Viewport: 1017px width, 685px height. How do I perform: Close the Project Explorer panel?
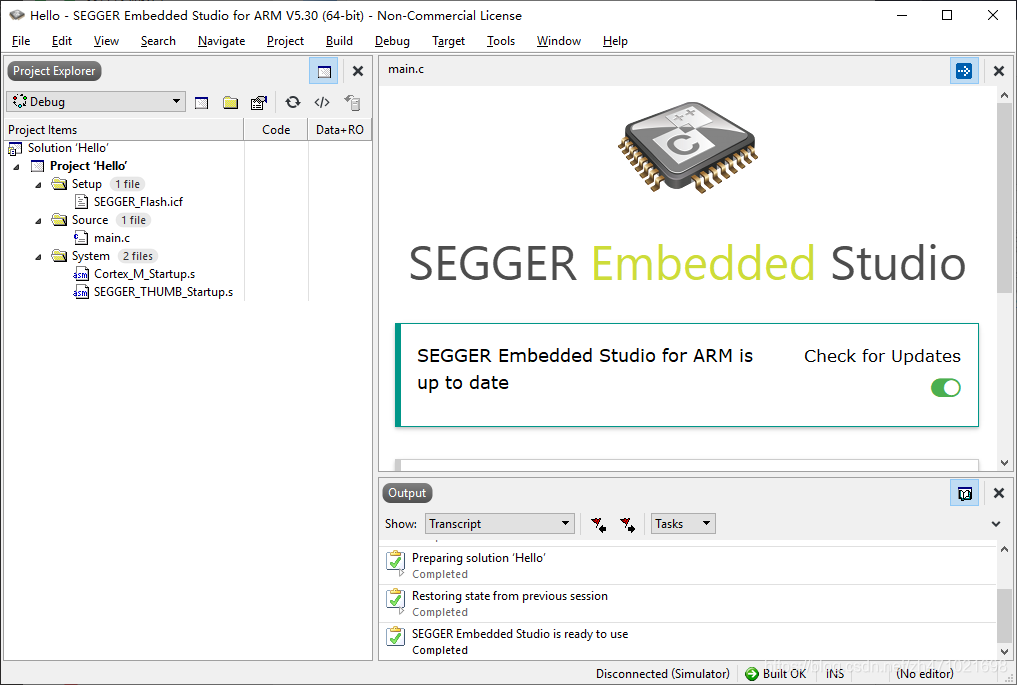tap(357, 71)
